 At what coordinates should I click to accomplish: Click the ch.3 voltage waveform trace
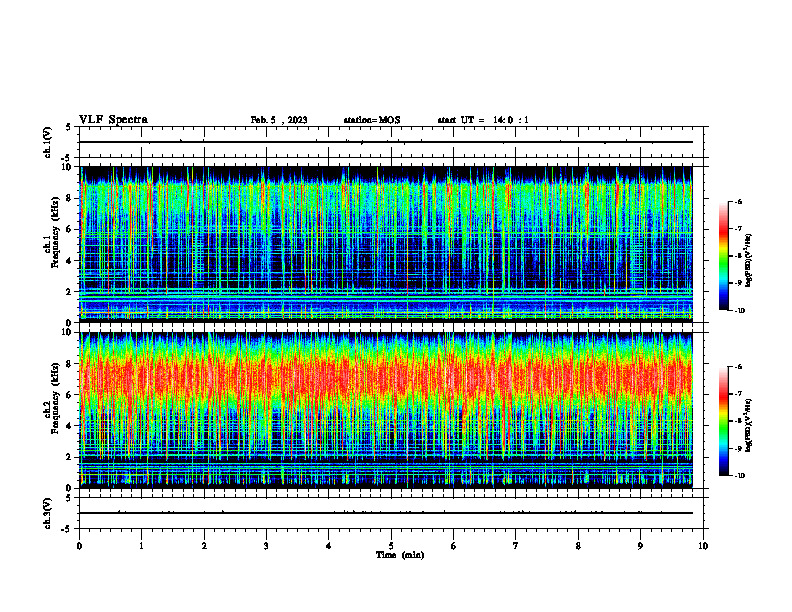(386, 513)
